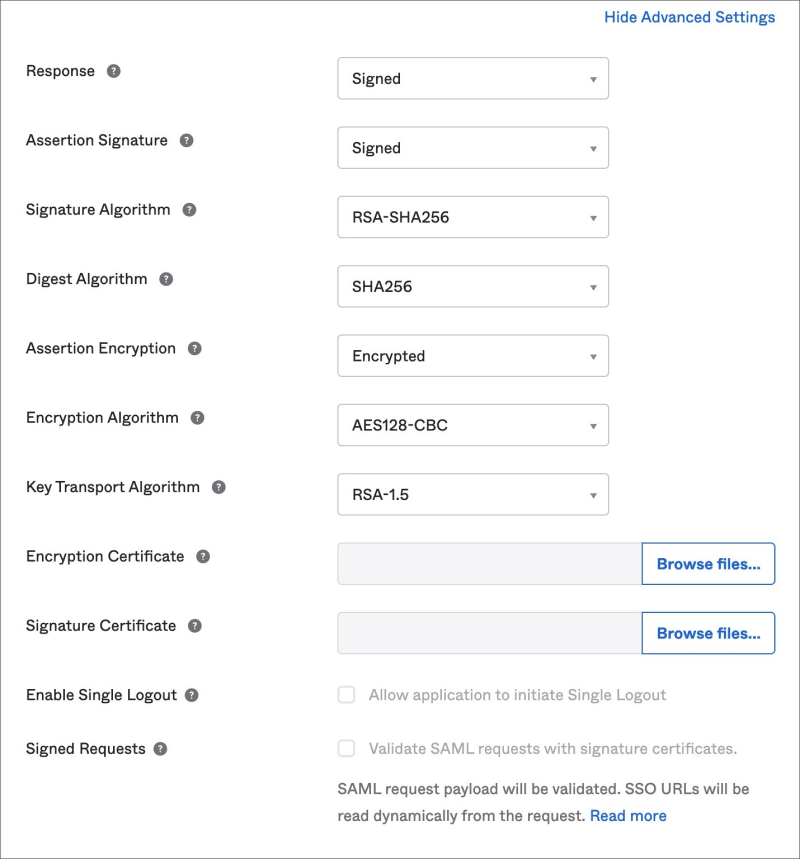This screenshot has width=800, height=859.
Task: Click Hide Advanced Settings link
Action: tap(689, 17)
